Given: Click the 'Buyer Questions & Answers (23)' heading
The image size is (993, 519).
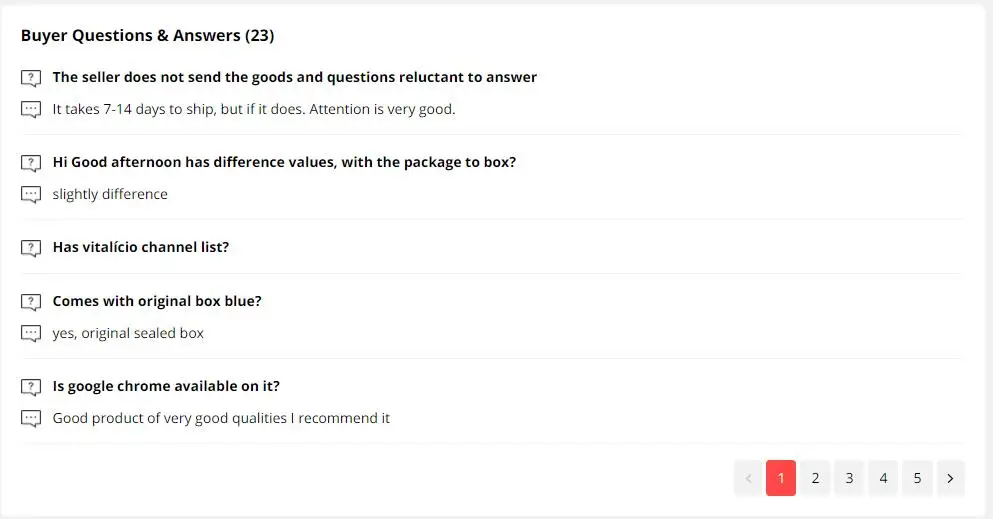Looking at the screenshot, I should [147, 36].
